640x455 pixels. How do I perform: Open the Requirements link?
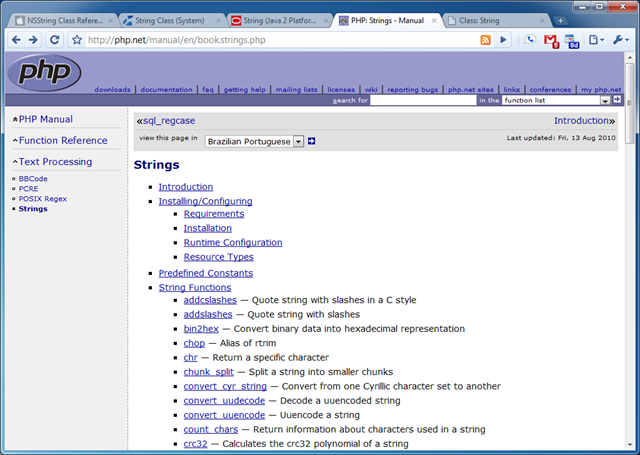[x=214, y=214]
